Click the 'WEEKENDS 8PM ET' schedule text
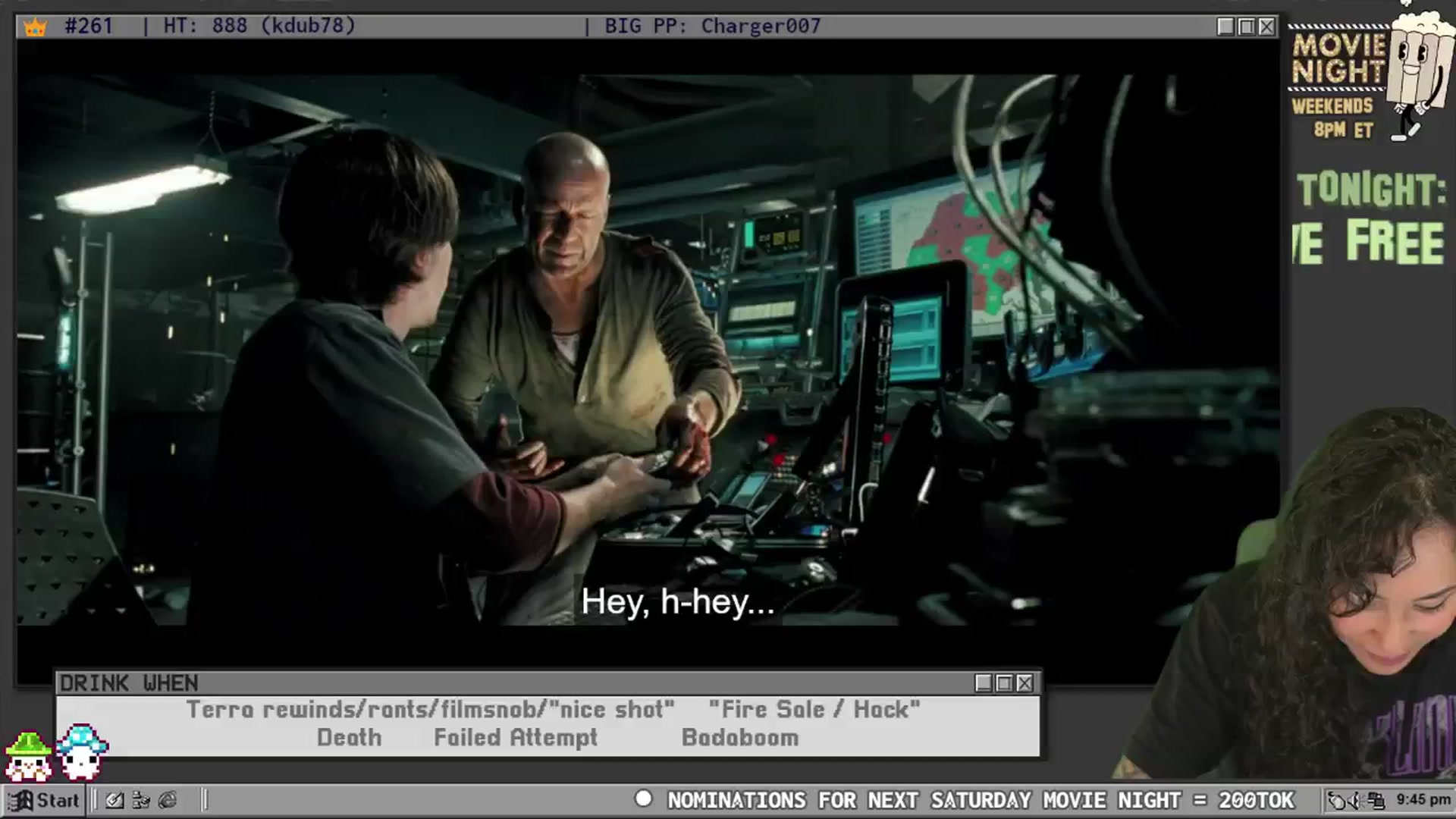Screen dimensions: 1456x819 coord(1333,118)
